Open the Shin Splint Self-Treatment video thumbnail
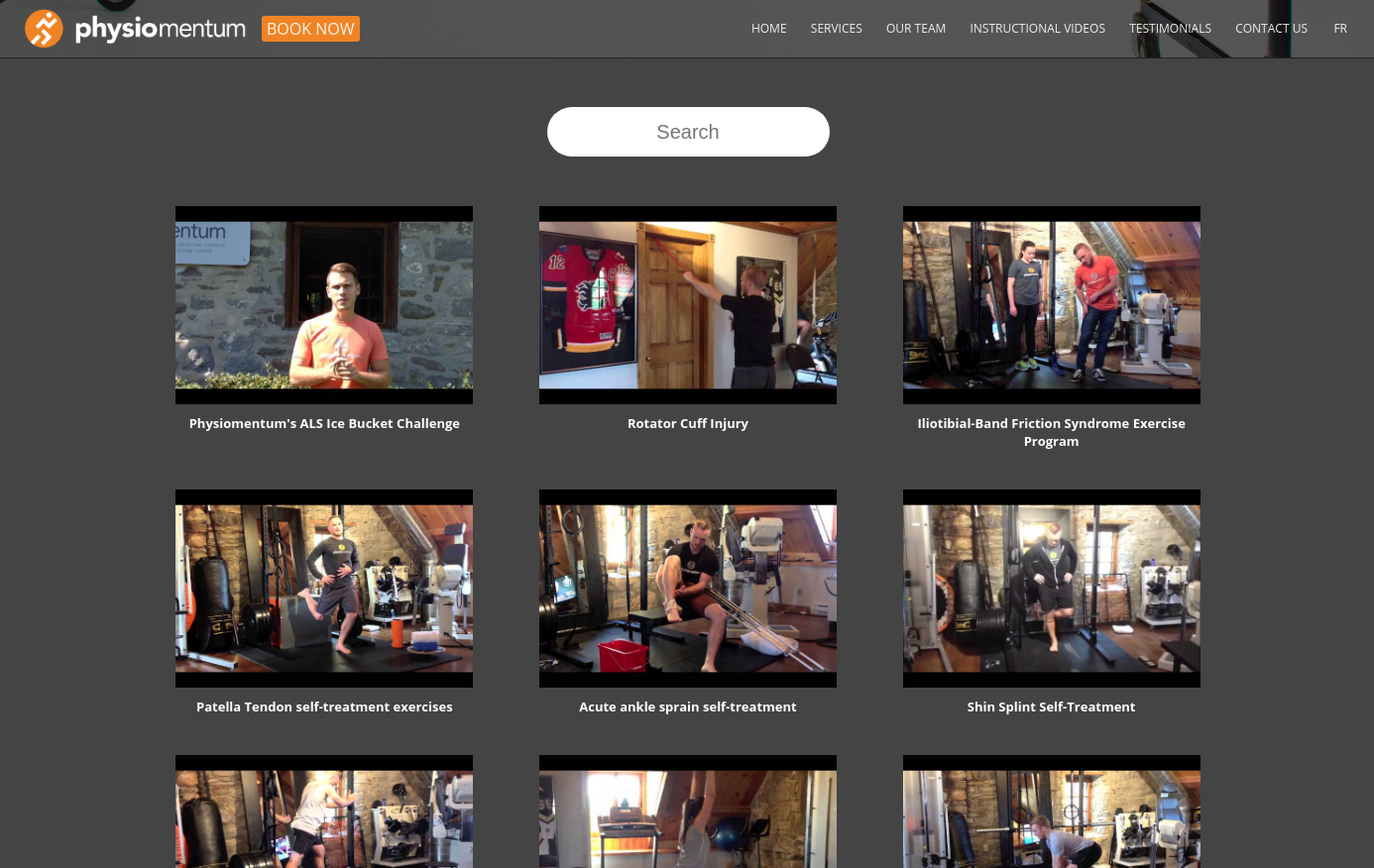 (1051, 589)
